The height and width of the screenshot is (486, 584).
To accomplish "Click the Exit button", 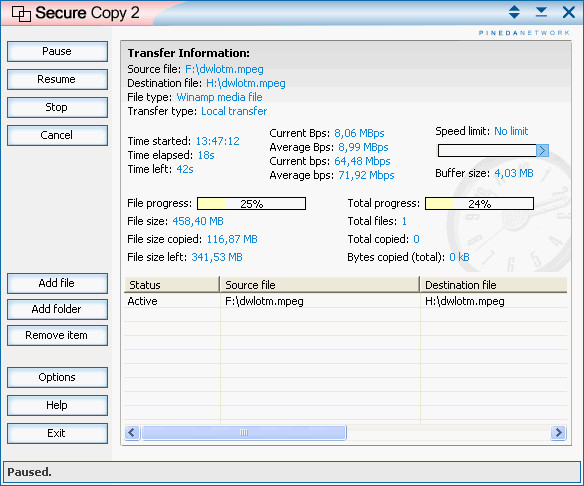I will 57,433.
